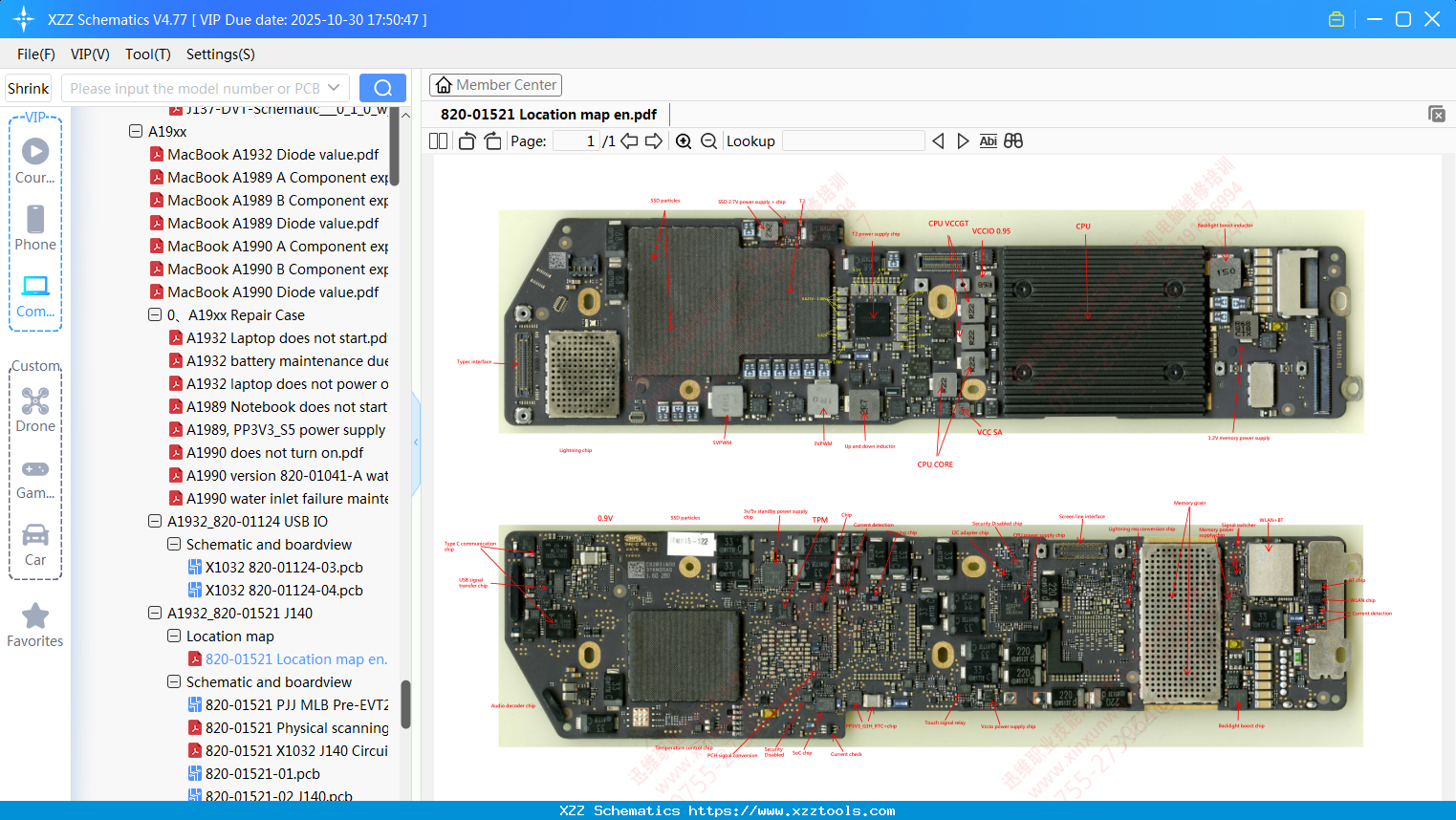
Task: Zoom out of the PDF
Action: coord(708,141)
